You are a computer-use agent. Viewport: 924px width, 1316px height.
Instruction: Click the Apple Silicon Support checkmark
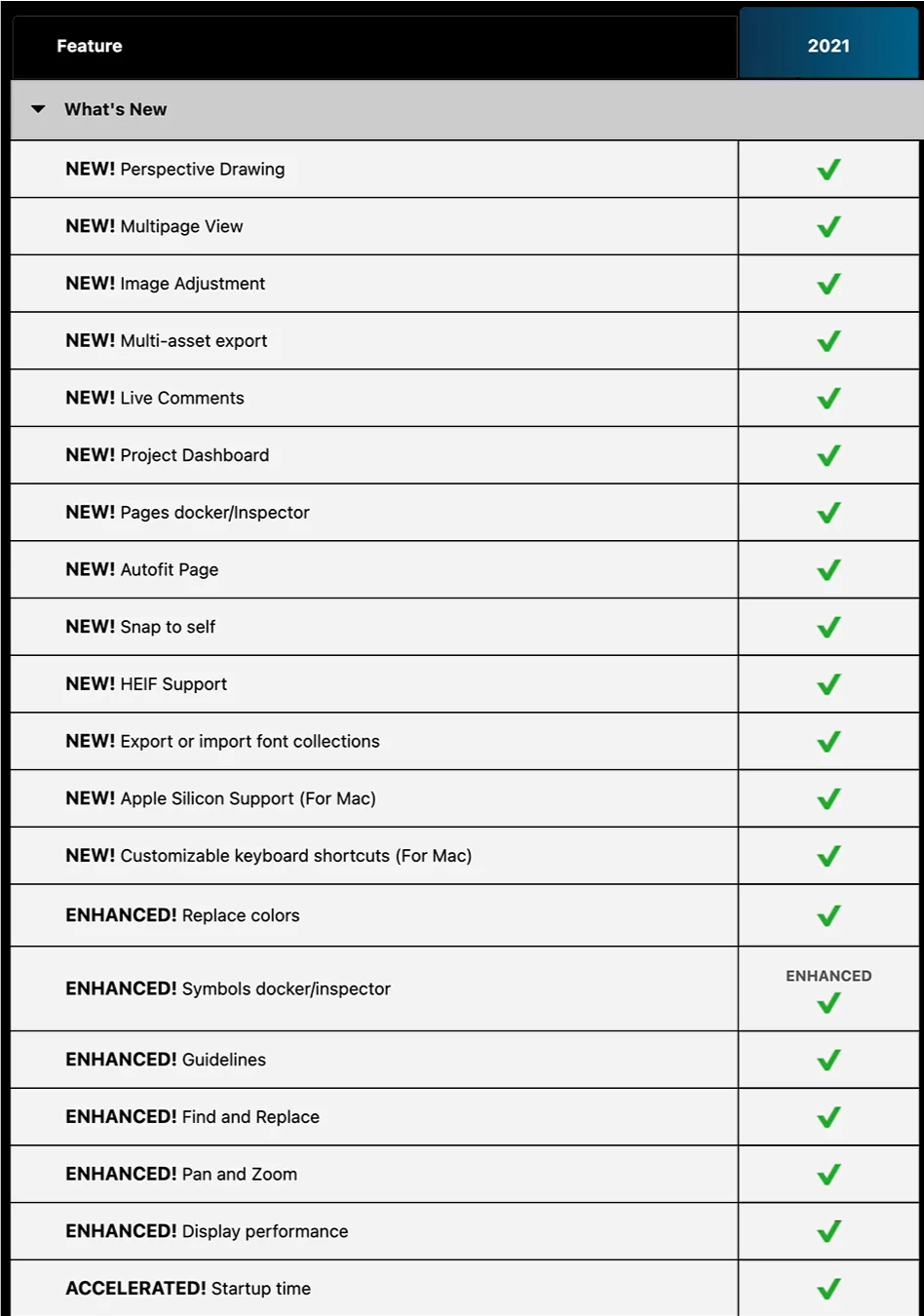(x=828, y=799)
